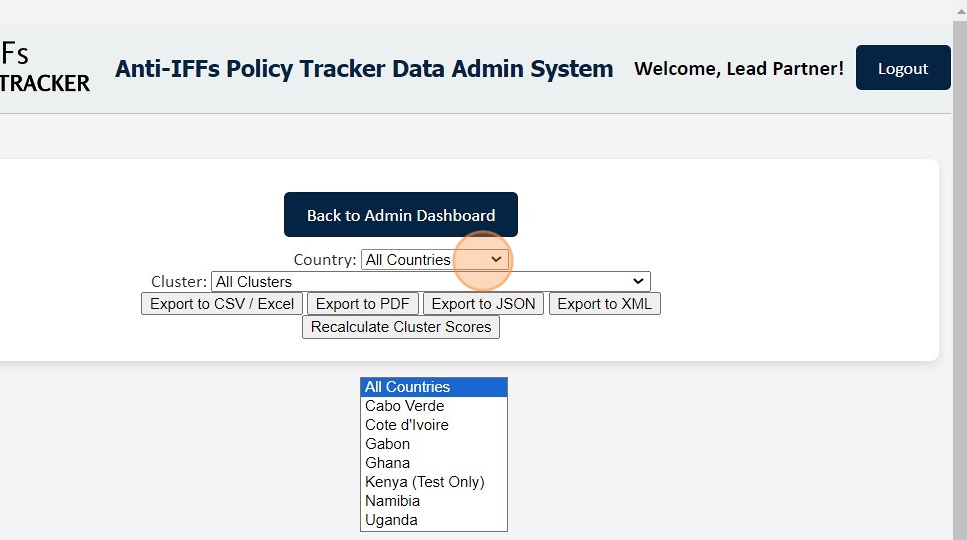Go back to Admin Dashboard
This screenshot has height=540, width=967.
point(400,215)
